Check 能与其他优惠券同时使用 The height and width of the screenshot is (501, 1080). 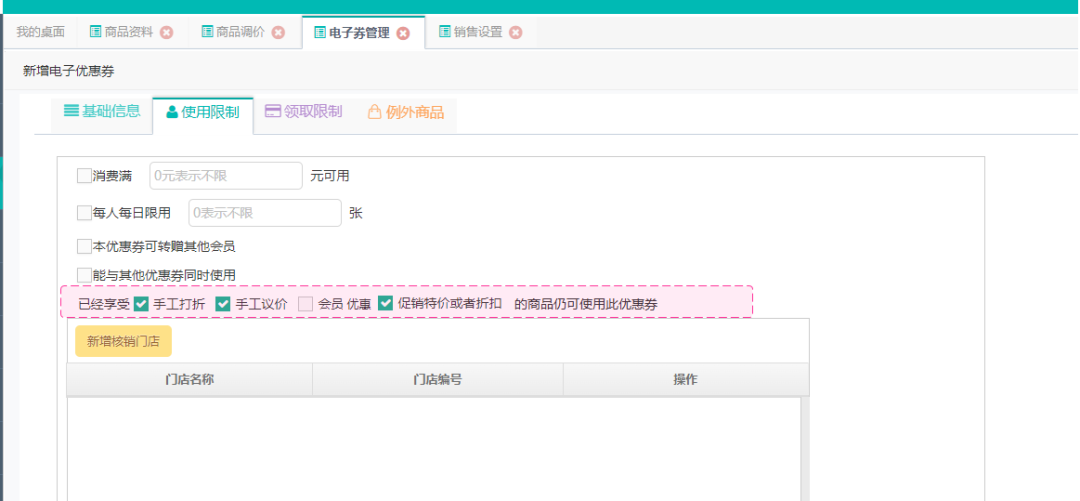click(x=84, y=275)
